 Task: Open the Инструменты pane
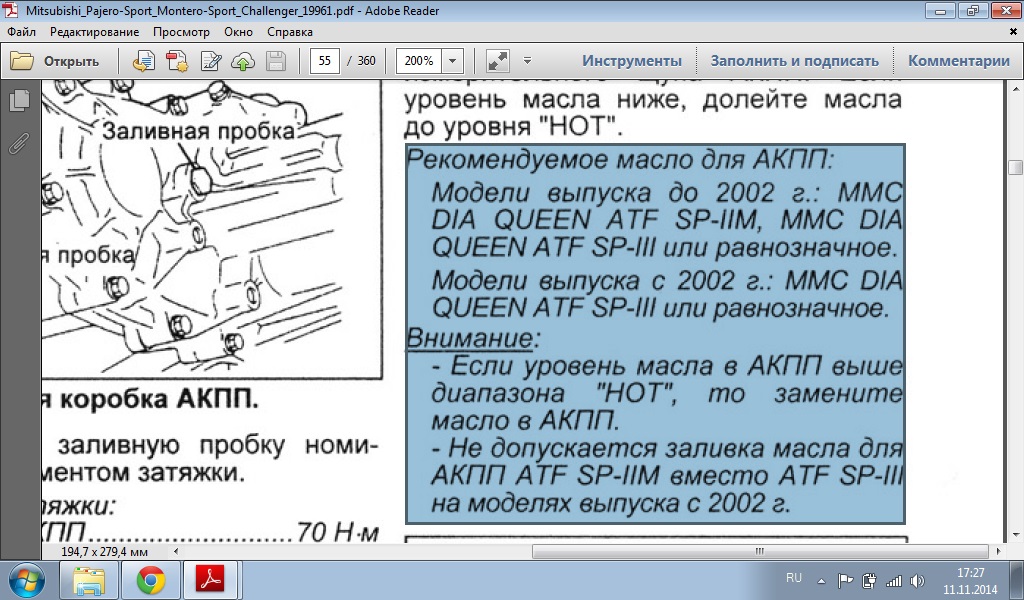(632, 61)
